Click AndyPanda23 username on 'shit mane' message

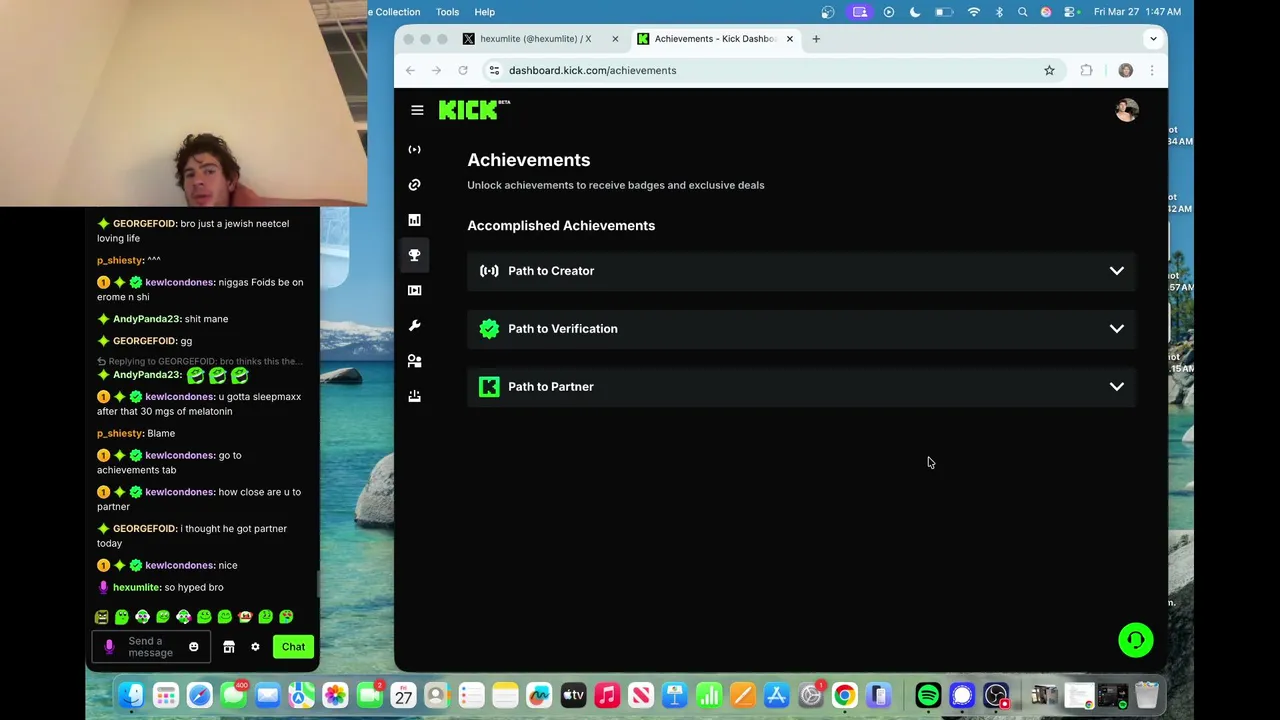146,319
